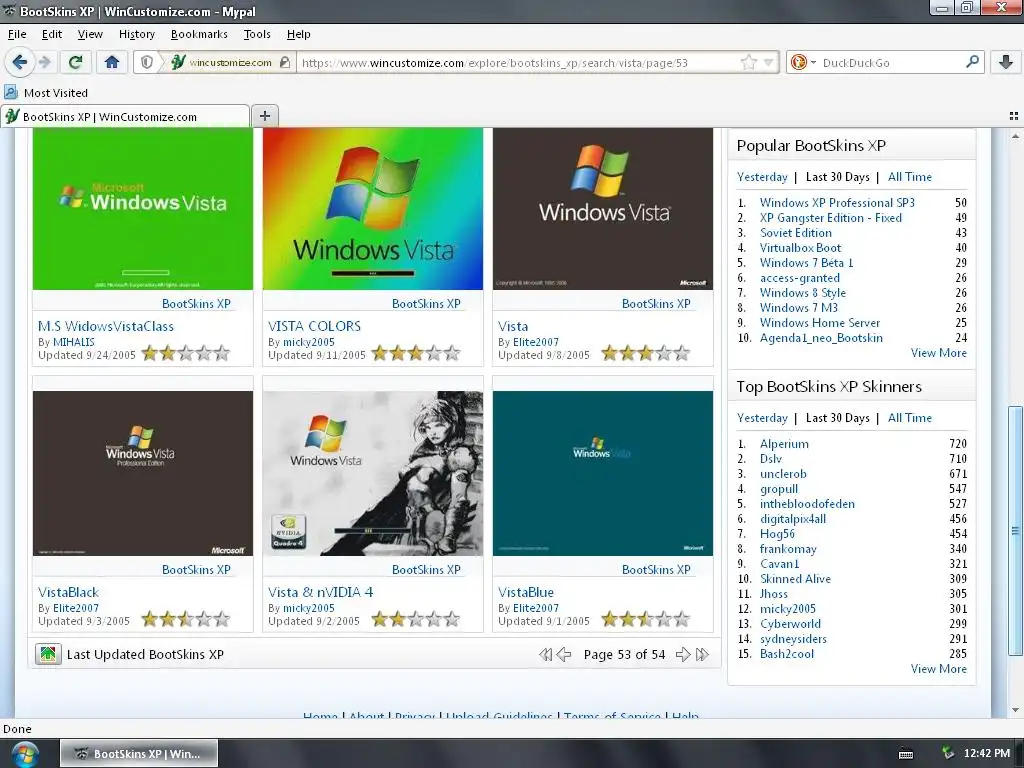Go to next page arrow

click(x=683, y=654)
